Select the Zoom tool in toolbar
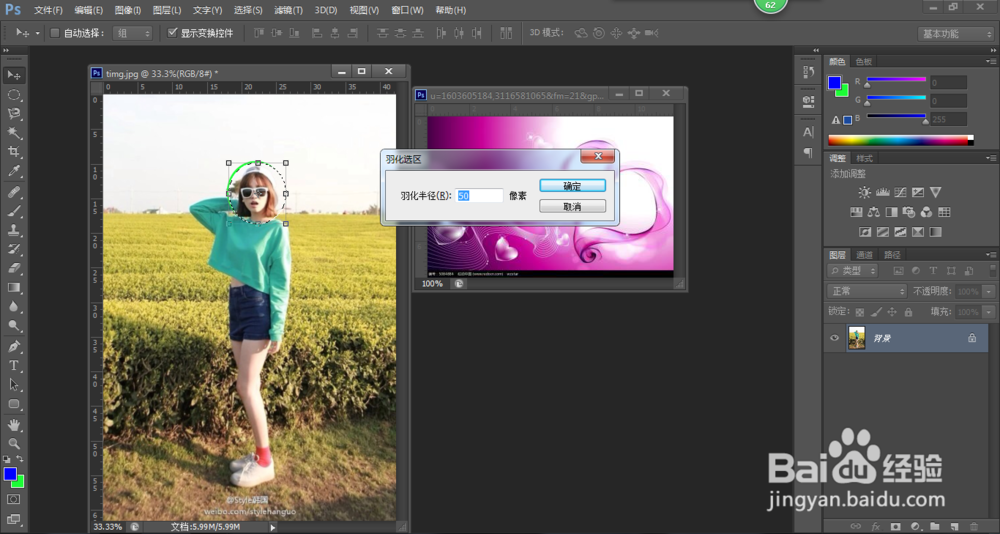 [x=14, y=443]
